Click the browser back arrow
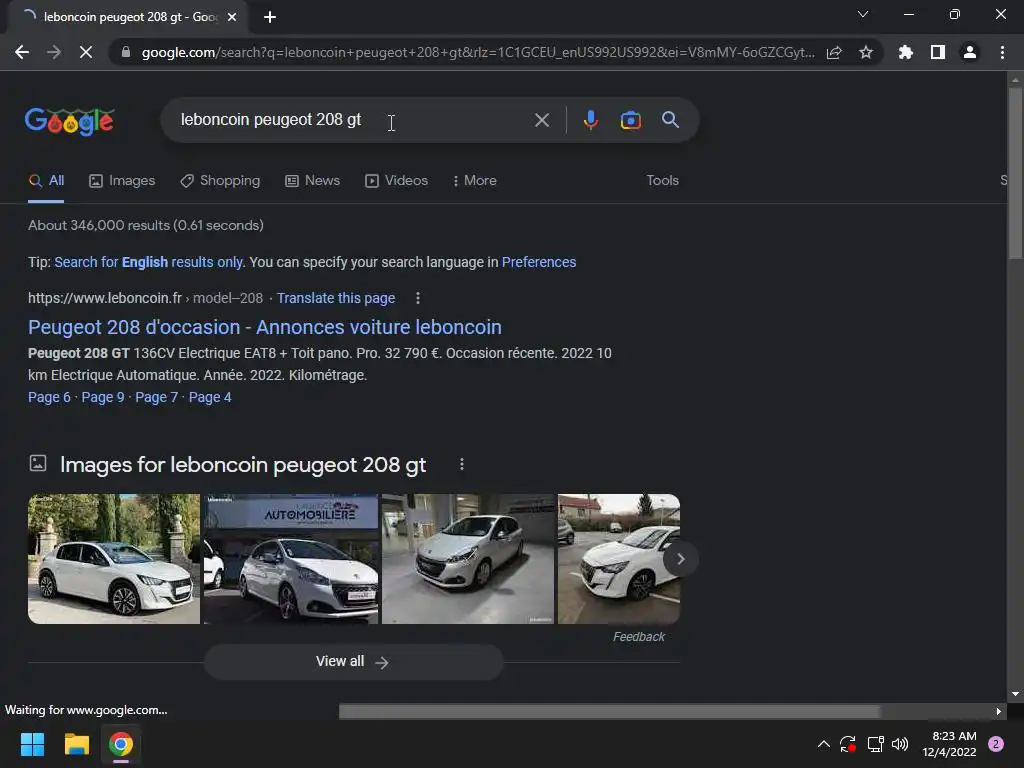 22,52
